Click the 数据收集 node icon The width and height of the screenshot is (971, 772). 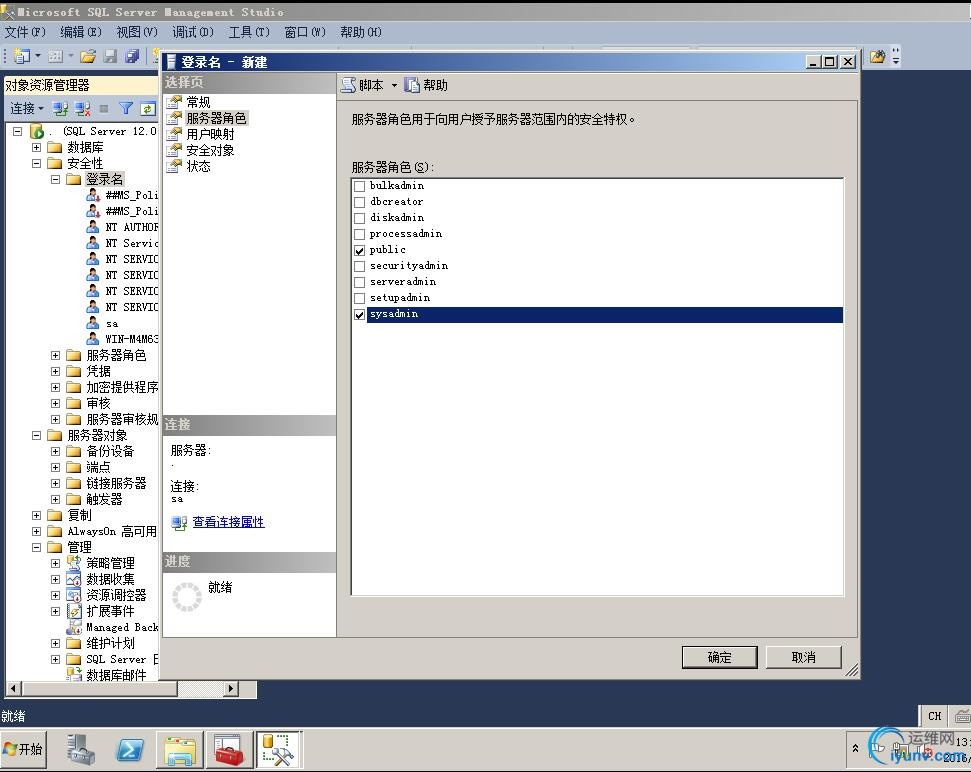point(74,579)
